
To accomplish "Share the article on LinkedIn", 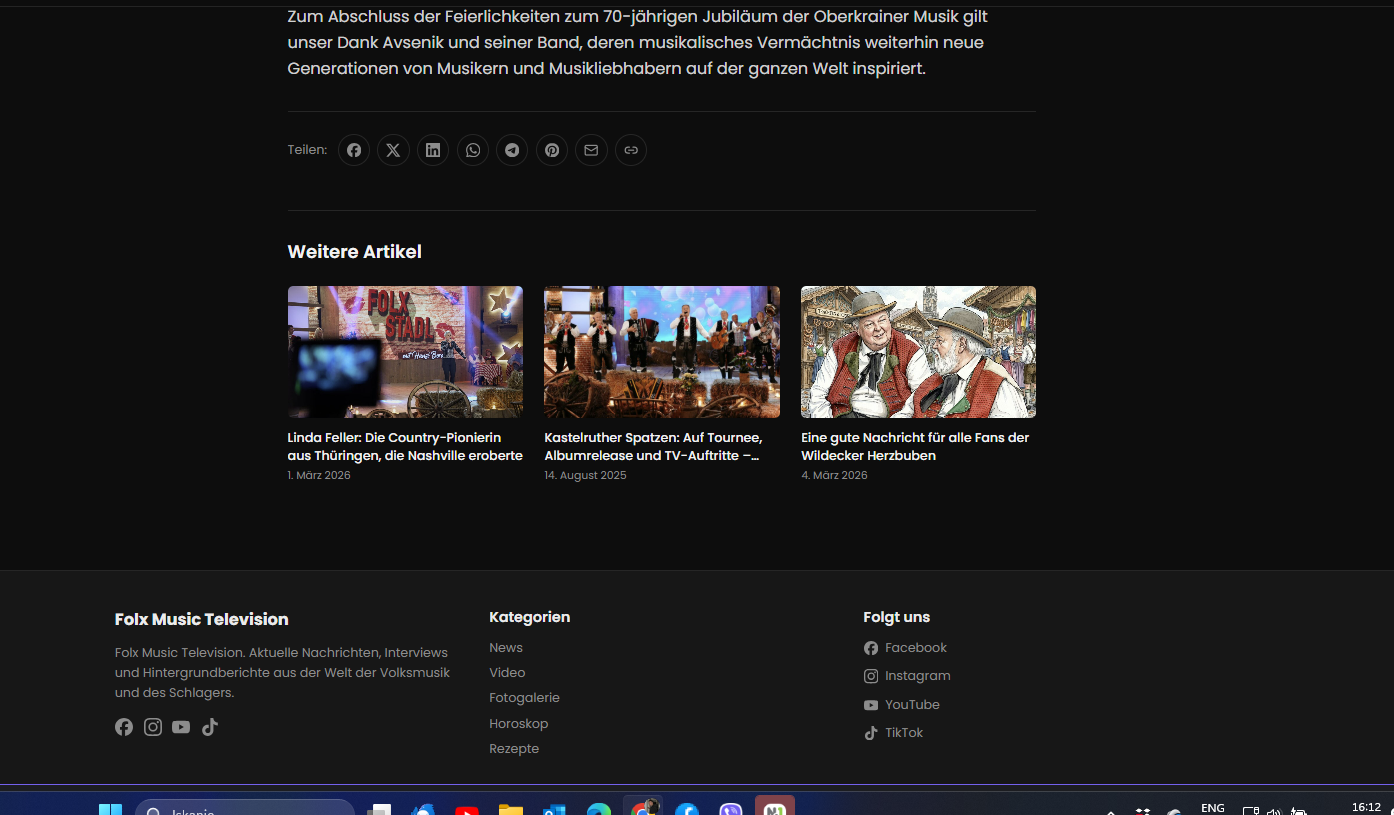I will (x=433, y=150).
